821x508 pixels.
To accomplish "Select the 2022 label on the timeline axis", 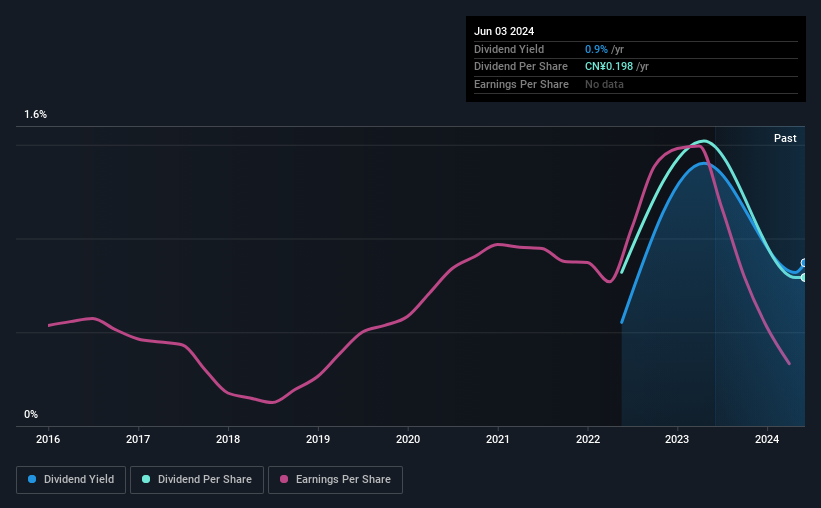I will [587, 439].
